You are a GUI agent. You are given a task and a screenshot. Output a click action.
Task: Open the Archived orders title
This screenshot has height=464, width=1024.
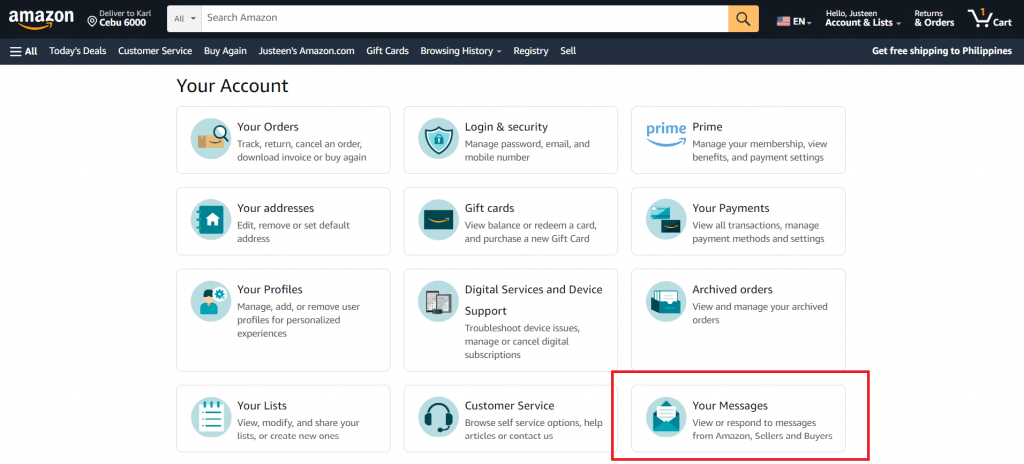[x=732, y=289]
